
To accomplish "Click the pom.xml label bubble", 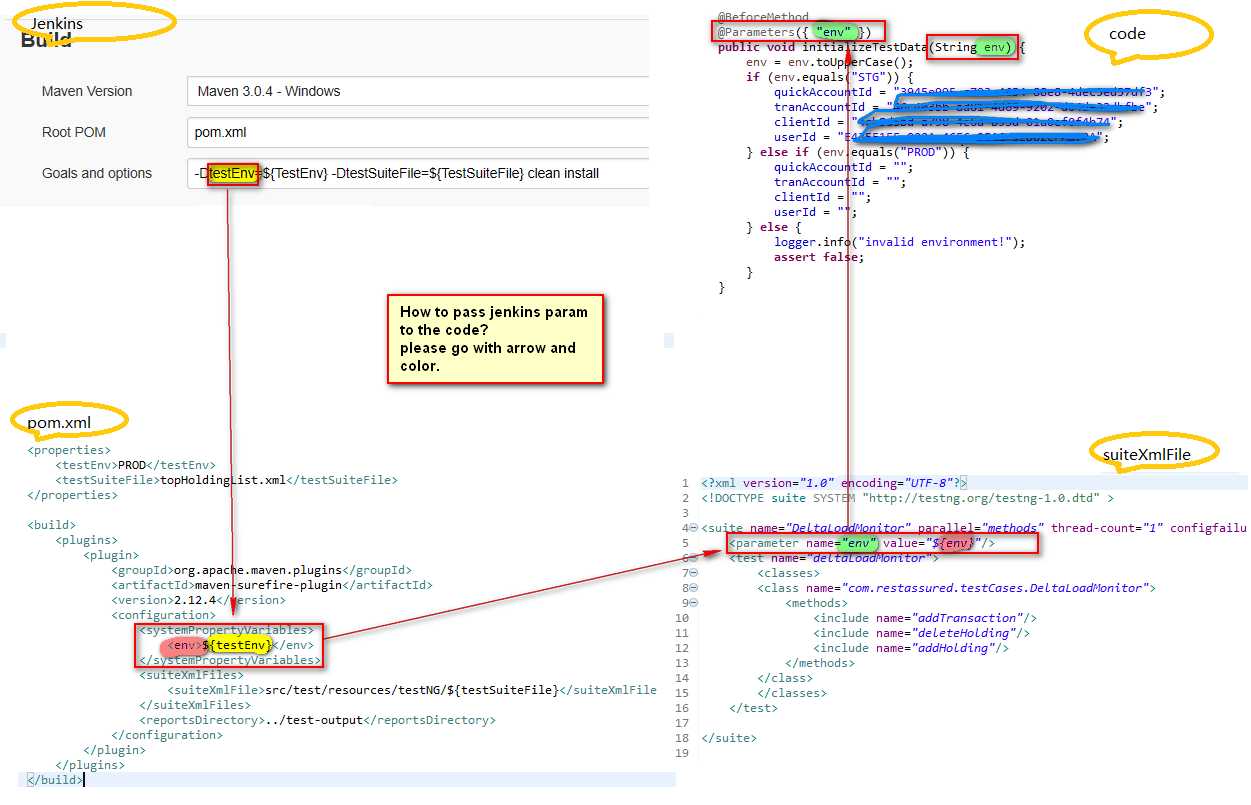I will (x=69, y=422).
